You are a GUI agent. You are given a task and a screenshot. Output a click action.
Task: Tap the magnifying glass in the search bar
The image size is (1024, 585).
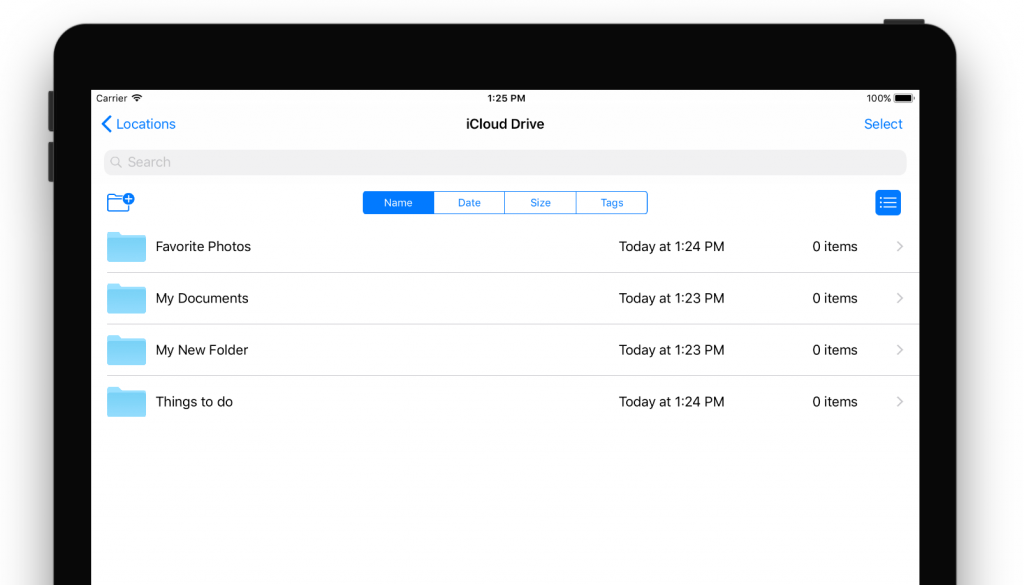(116, 161)
